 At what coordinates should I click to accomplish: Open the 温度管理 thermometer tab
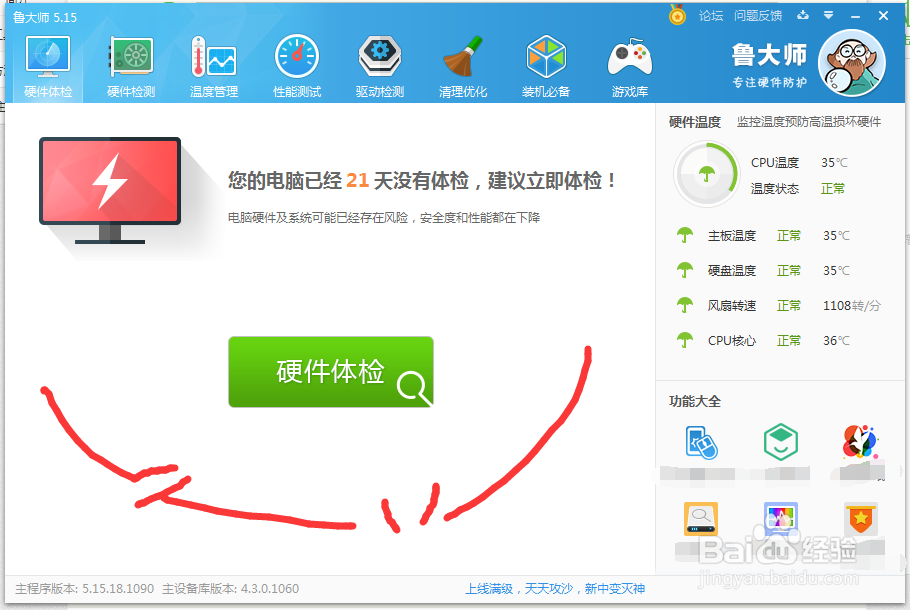pyautogui.click(x=214, y=67)
